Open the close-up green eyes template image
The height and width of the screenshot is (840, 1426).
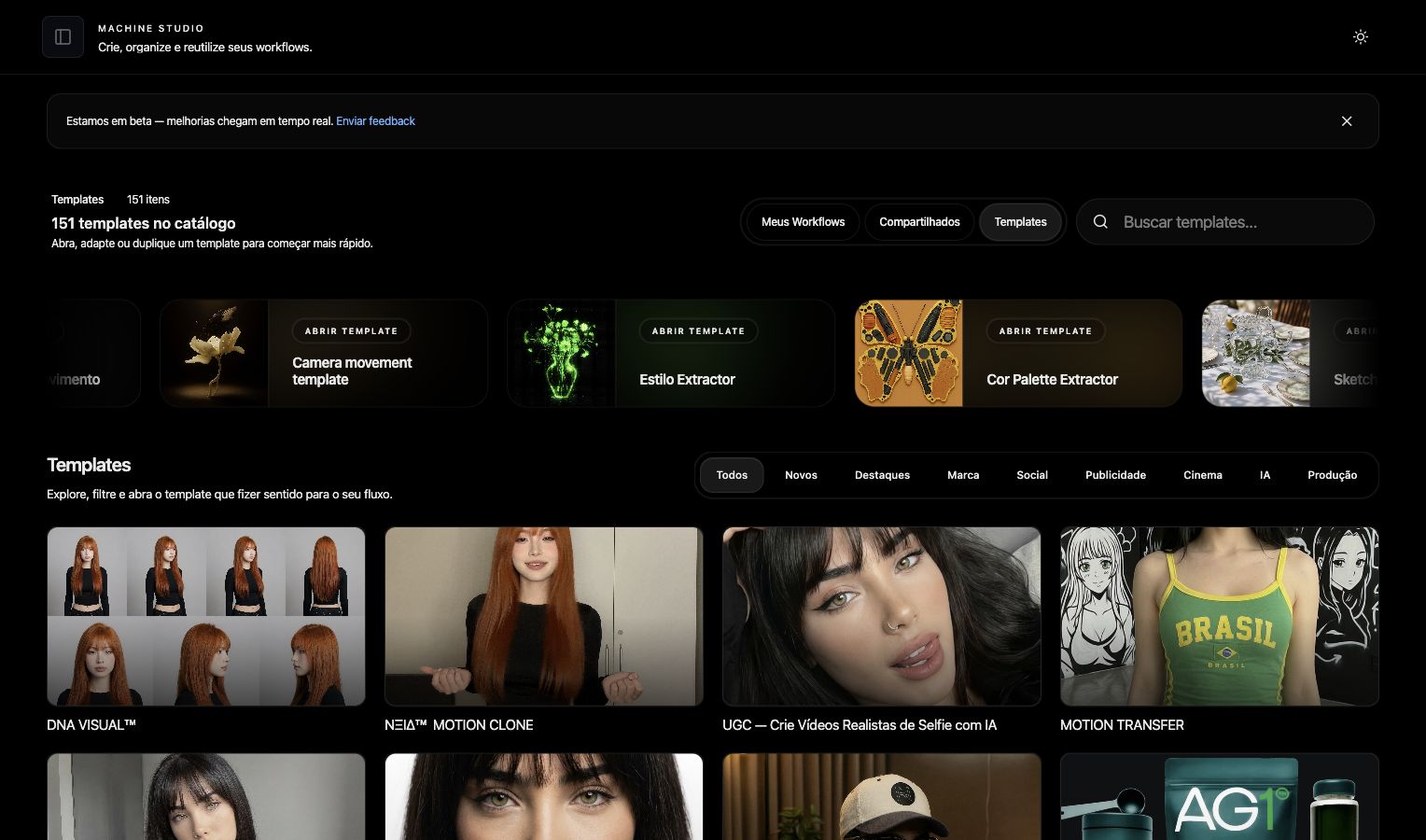coord(544,797)
